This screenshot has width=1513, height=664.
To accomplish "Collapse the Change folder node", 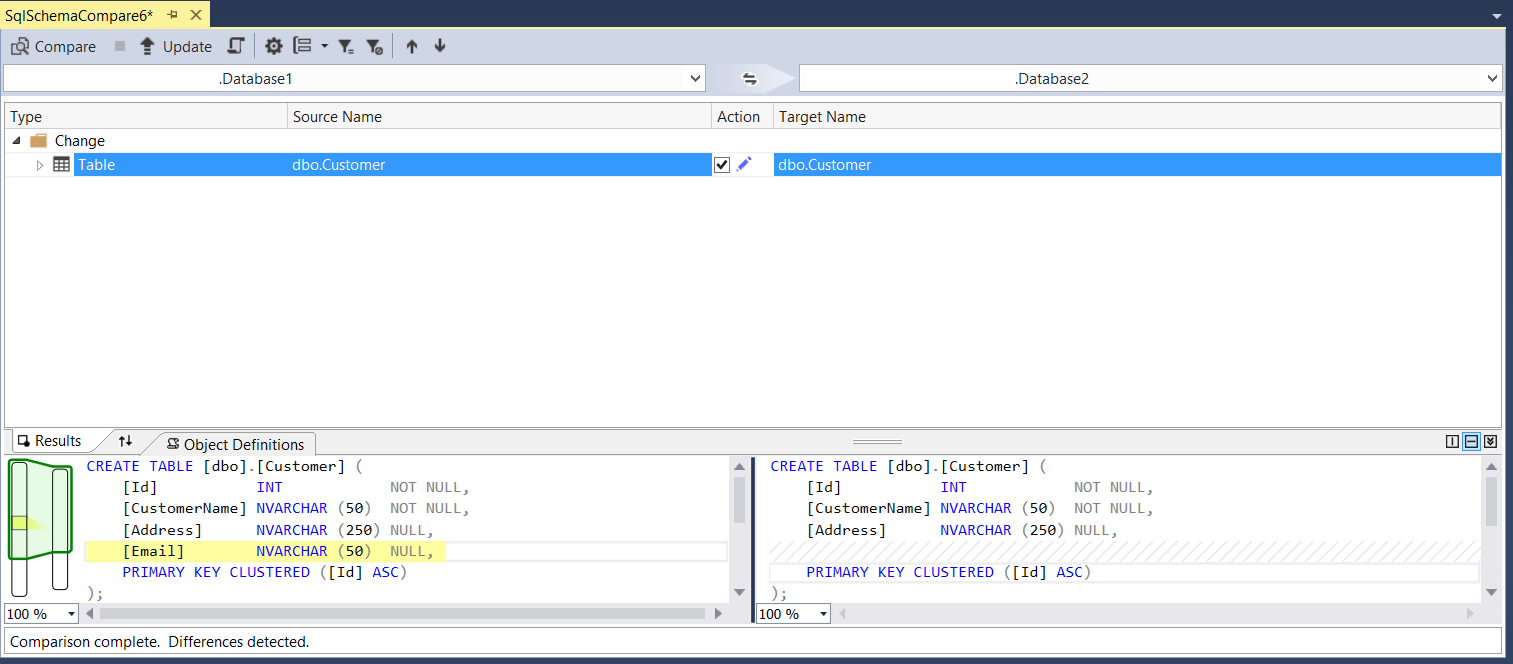I will tap(15, 140).
